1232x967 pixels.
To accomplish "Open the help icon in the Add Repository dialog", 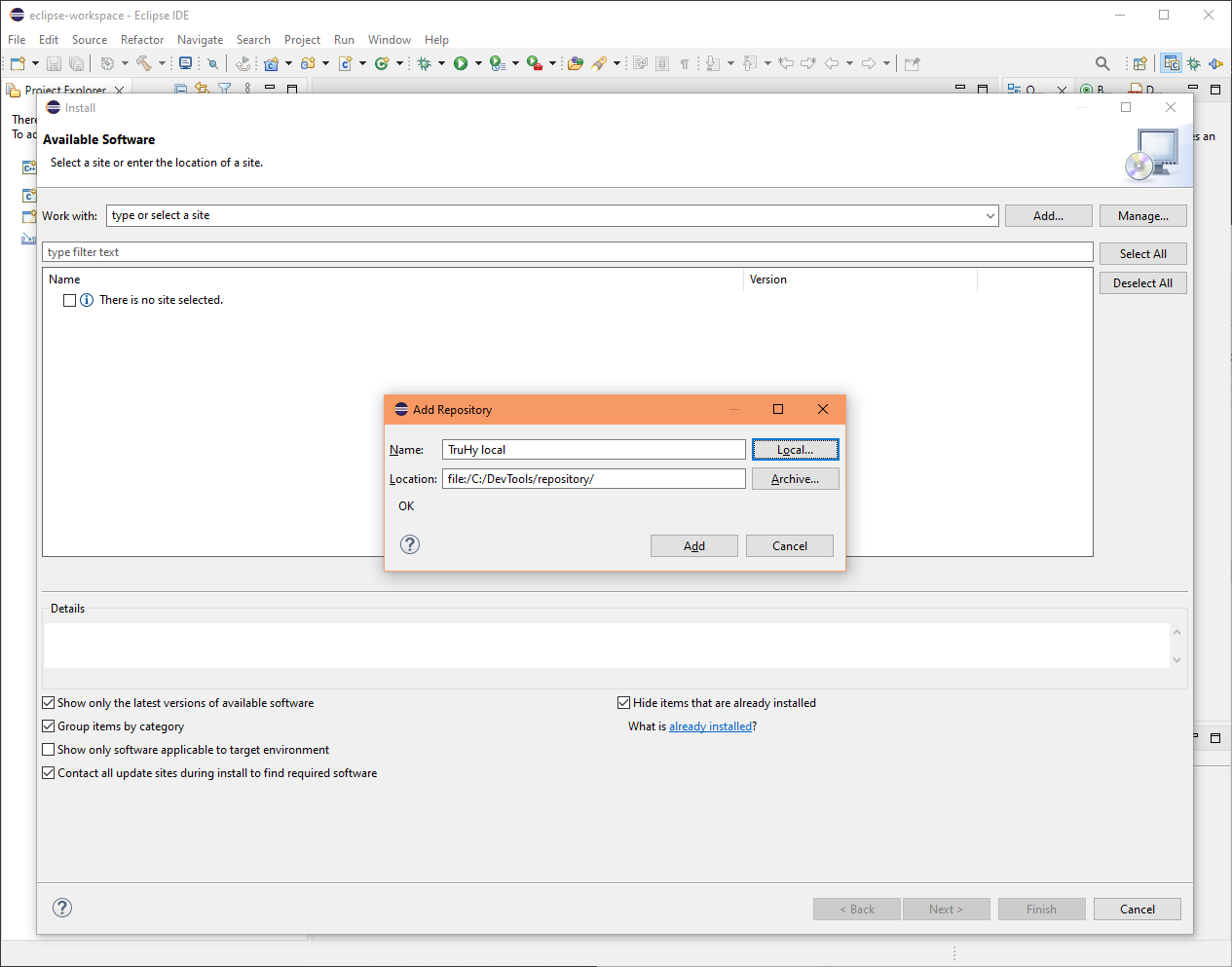I will click(409, 544).
